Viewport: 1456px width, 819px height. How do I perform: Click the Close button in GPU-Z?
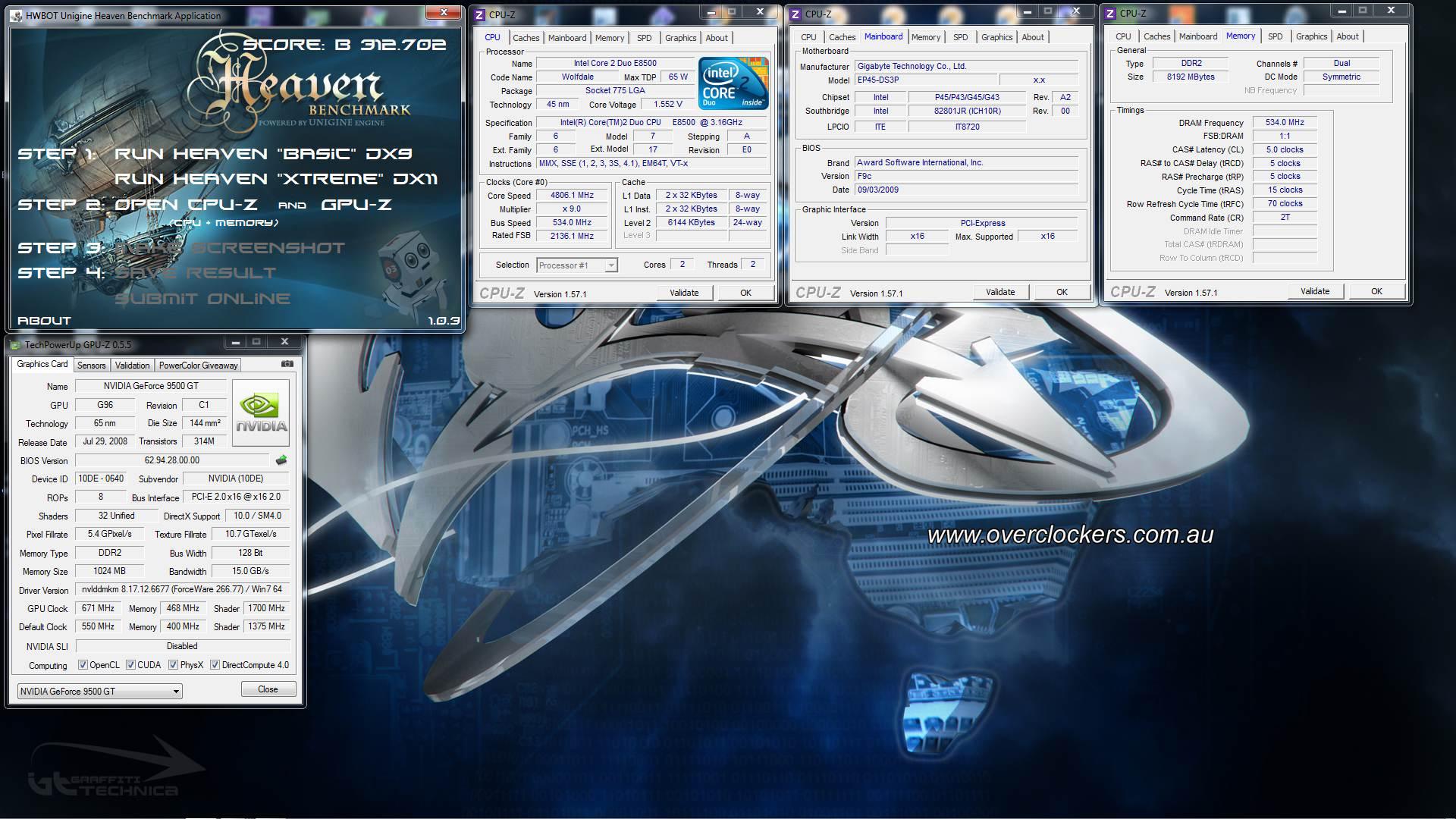point(268,689)
